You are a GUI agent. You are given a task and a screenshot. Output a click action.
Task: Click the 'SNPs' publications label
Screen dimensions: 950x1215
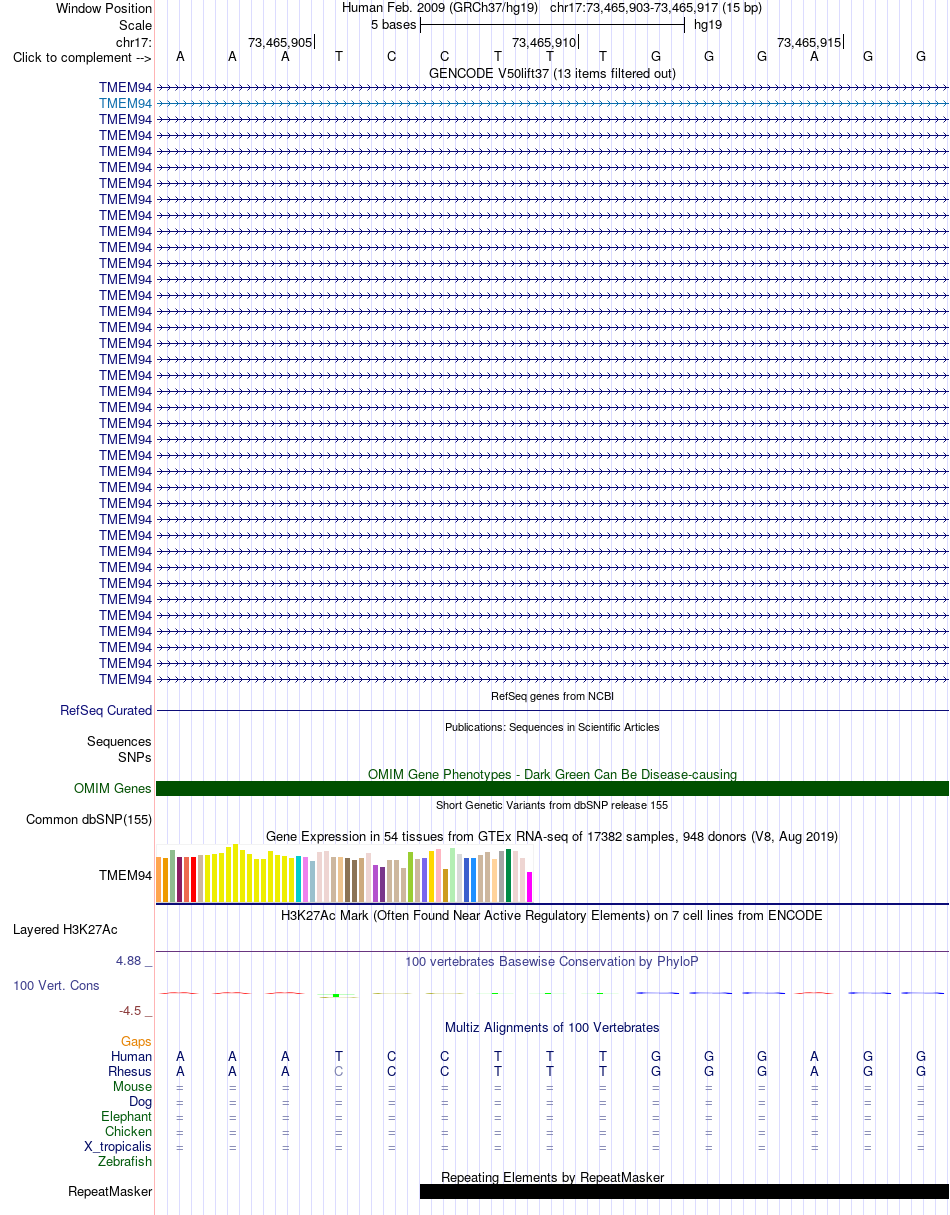point(135,757)
